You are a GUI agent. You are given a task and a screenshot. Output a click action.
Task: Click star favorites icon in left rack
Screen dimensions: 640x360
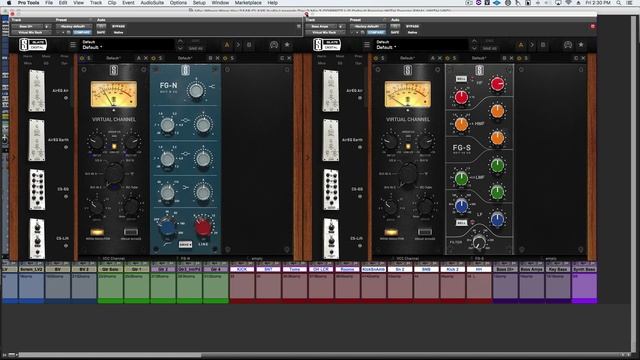[x=287, y=45]
